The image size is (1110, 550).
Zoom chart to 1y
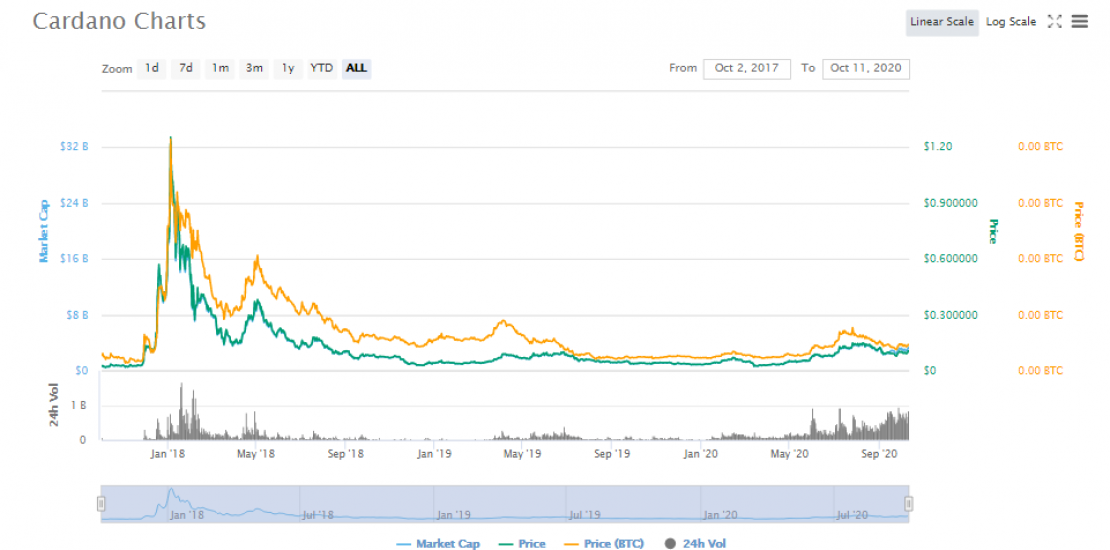288,68
